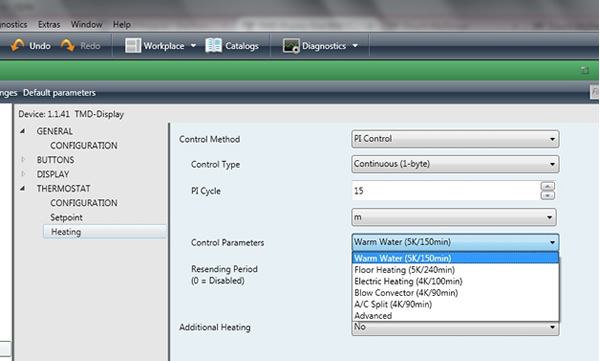Viewport: 600px width, 361px height.
Task: Choose Warm Water (5K/150min) list option
Action: pyautogui.click(x=455, y=258)
